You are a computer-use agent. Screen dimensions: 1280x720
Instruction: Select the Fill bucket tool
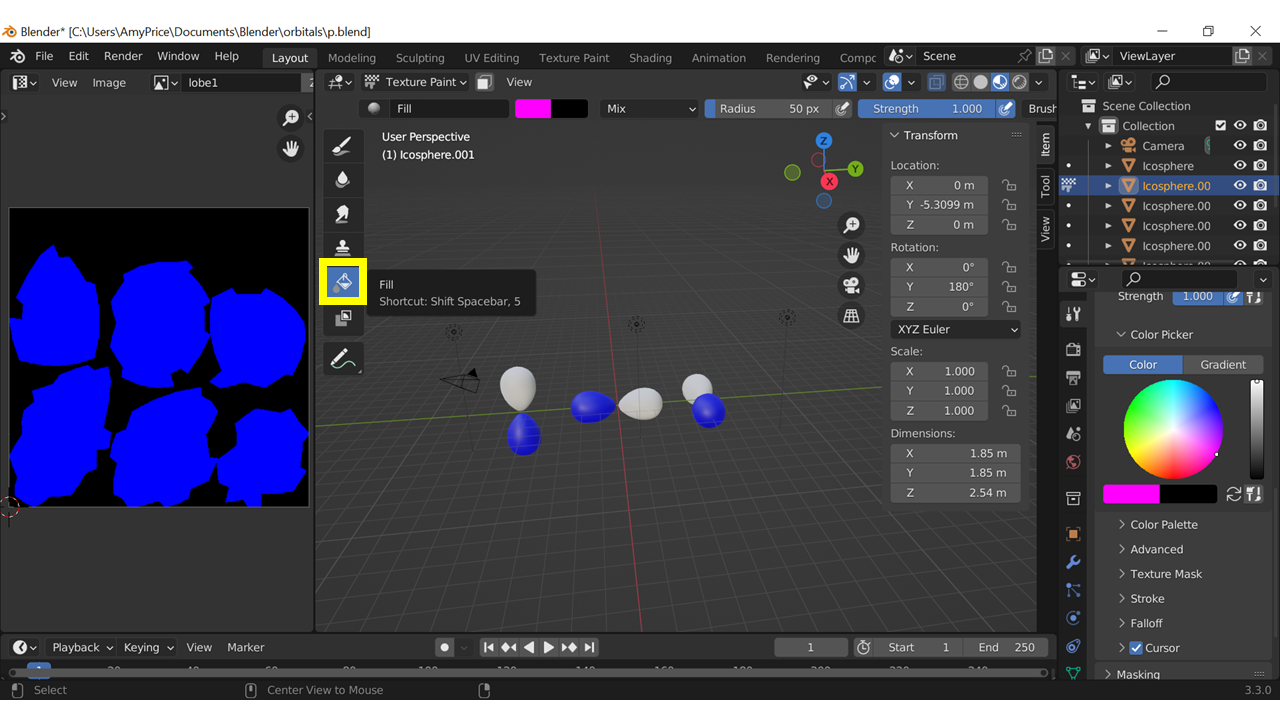pos(342,282)
